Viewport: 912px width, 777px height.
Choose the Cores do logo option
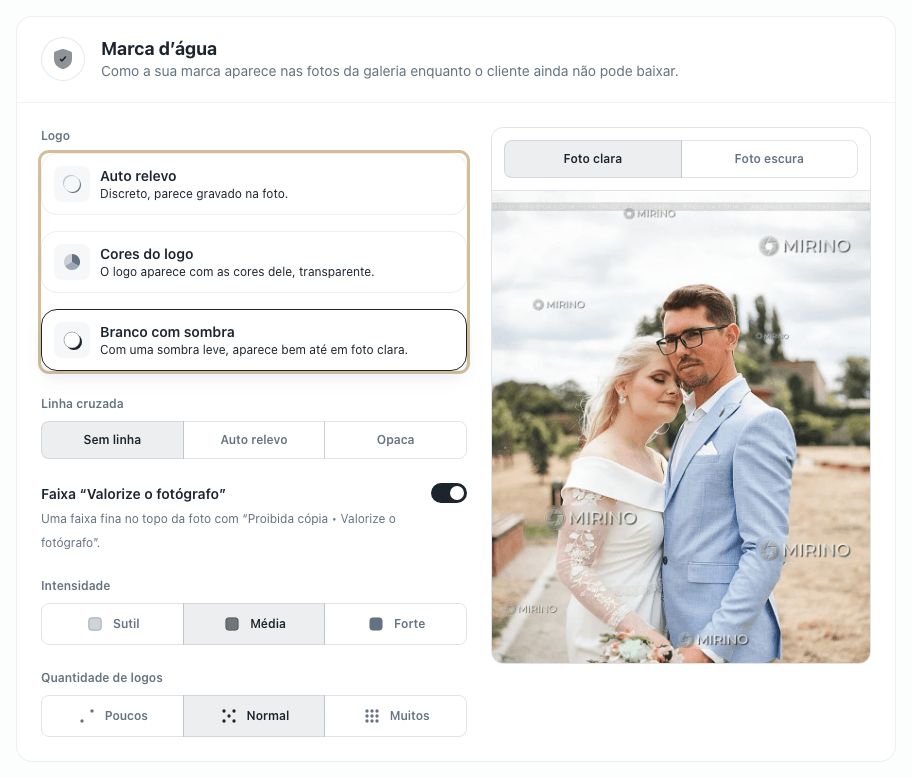[x=254, y=262]
